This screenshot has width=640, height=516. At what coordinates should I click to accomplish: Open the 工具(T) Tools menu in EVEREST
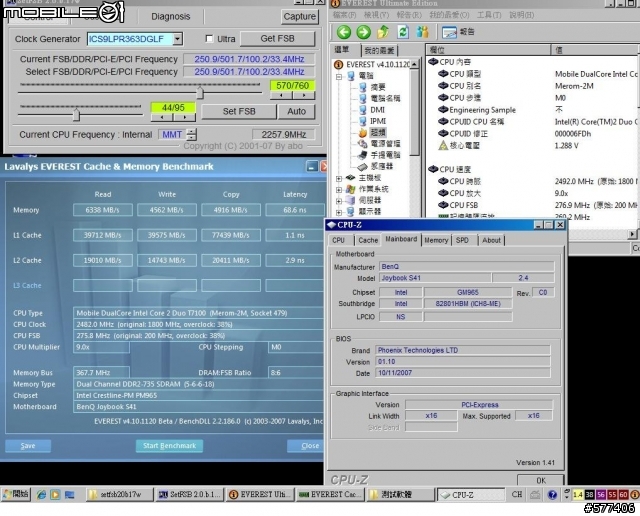pos(489,15)
